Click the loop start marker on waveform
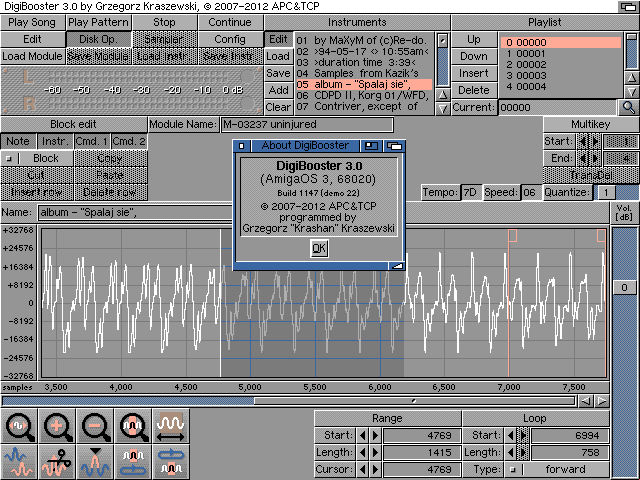Image resolution: width=640 pixels, height=480 pixels. click(513, 236)
